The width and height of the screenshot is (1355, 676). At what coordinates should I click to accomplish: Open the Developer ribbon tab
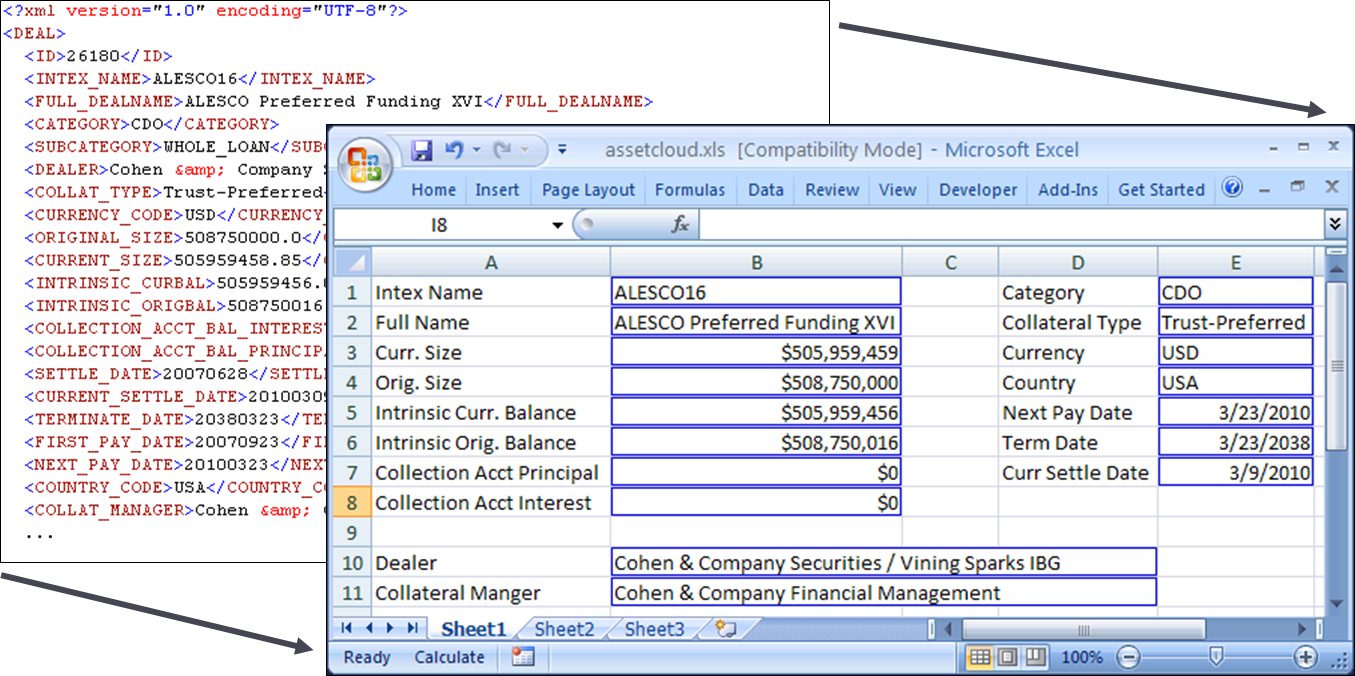978,190
